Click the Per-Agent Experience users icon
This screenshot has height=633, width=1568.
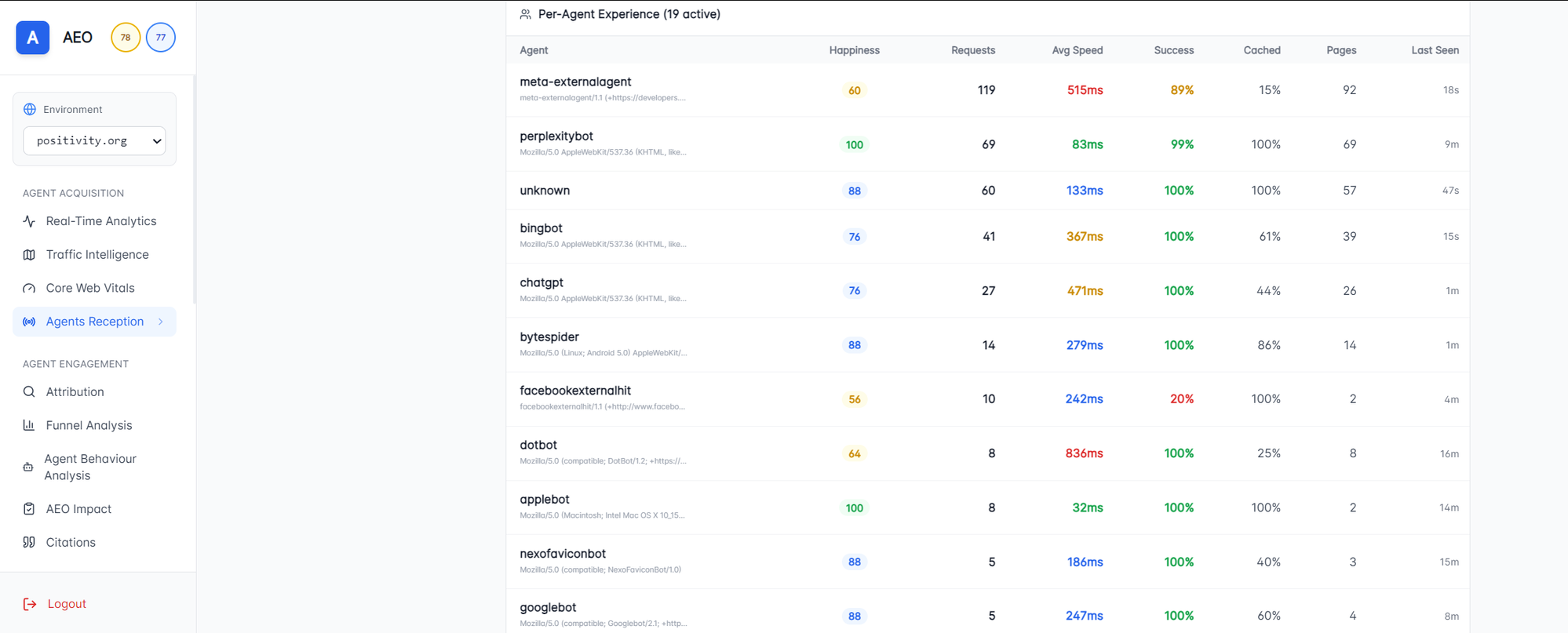coord(526,14)
